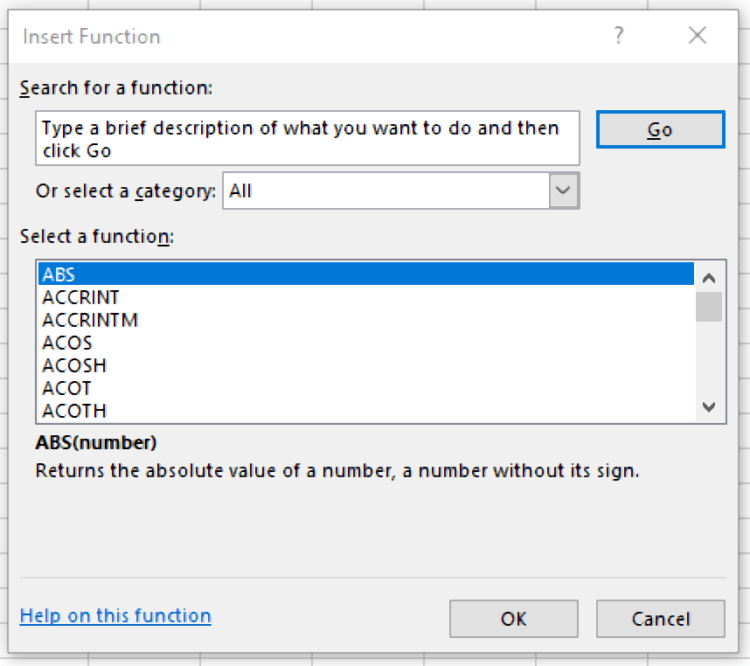
Task: Confirm with the OK button
Action: [513, 619]
